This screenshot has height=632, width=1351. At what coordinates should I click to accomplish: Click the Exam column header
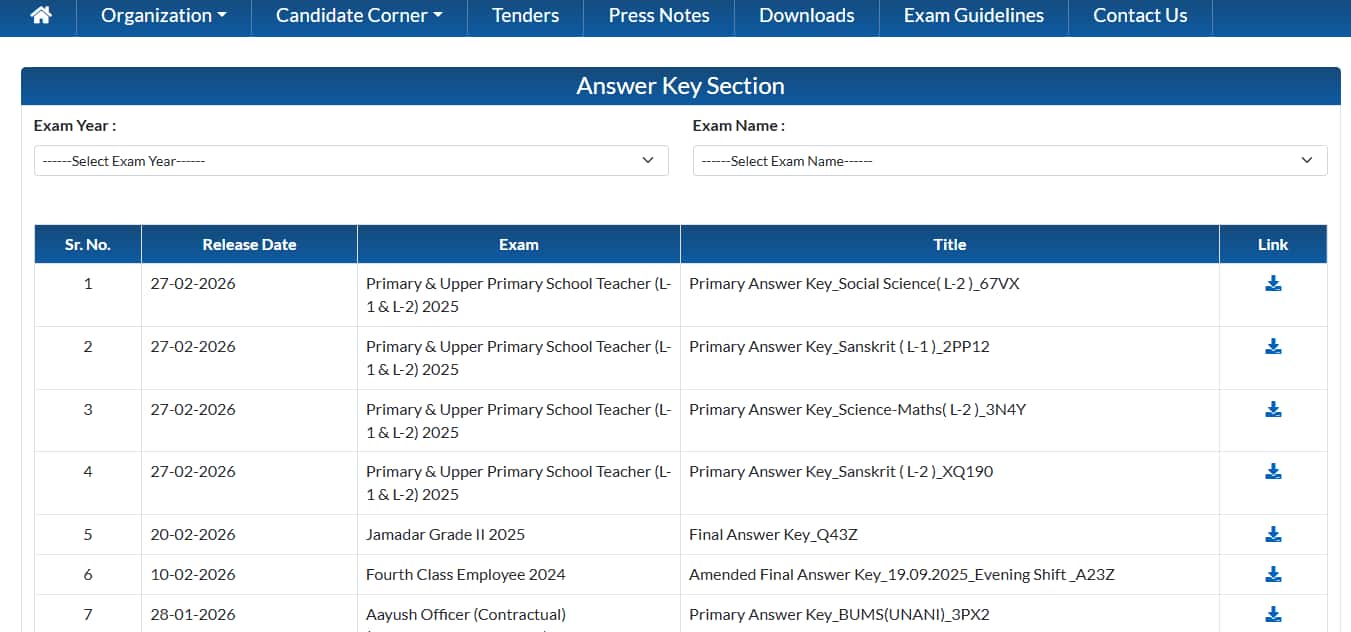click(518, 245)
